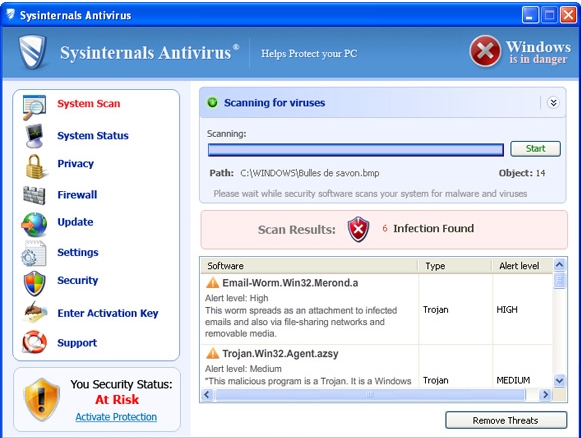Click the Sysinternals shield logo in header

[x=33, y=52]
